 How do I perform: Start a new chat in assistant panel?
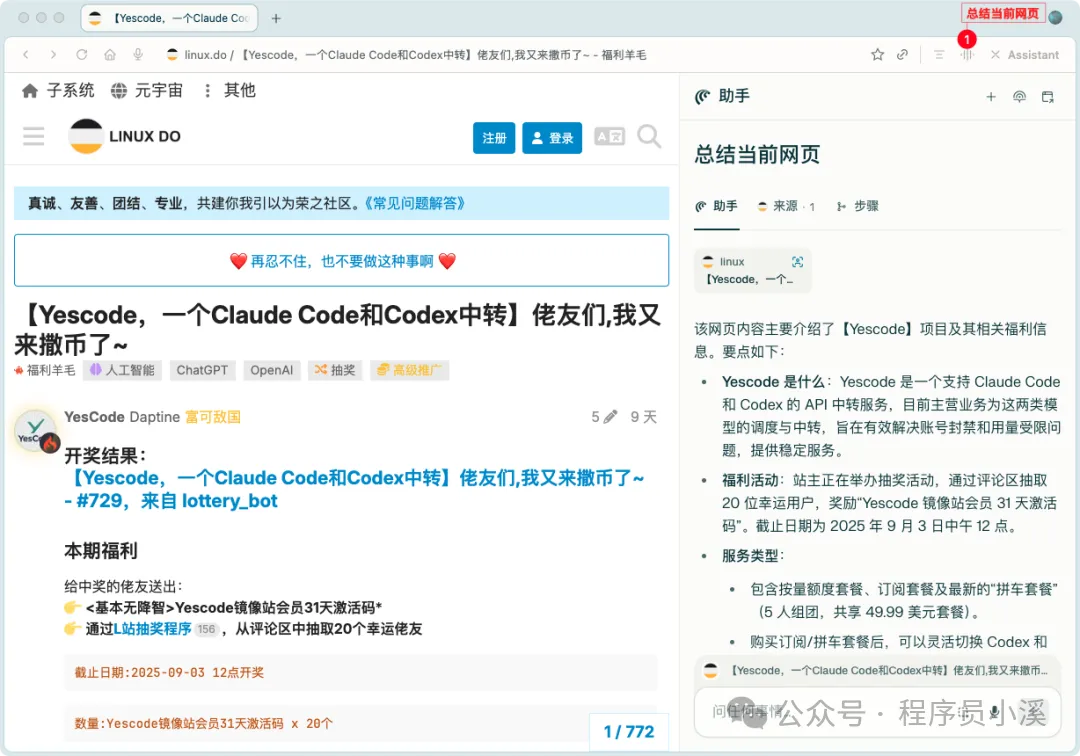991,97
